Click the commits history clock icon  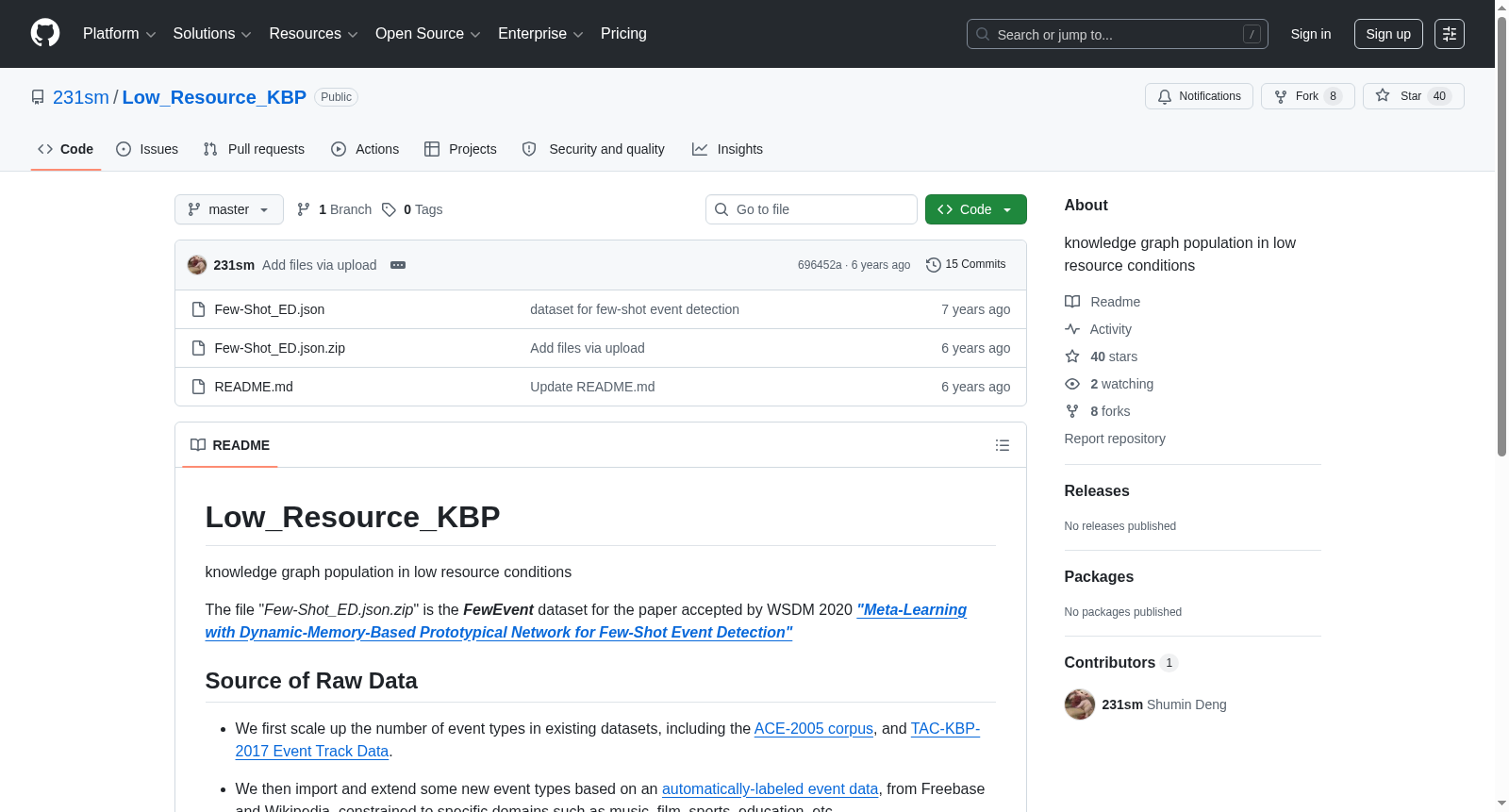coord(934,265)
